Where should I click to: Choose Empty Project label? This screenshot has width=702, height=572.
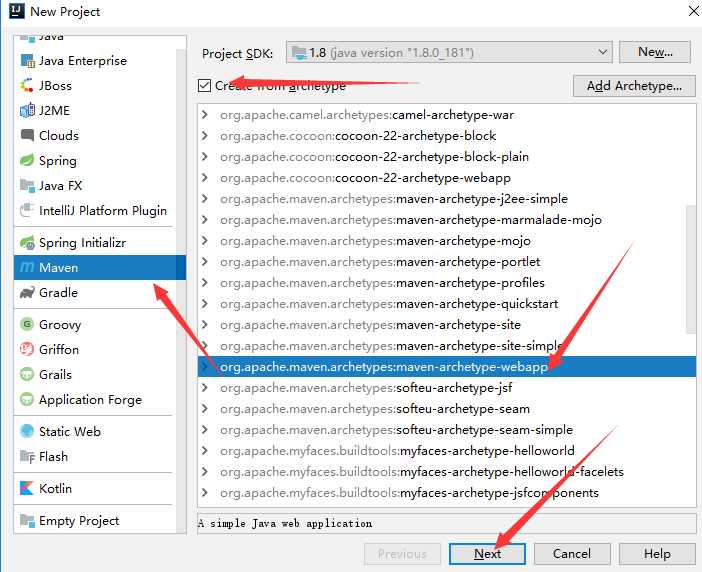[x=79, y=521]
